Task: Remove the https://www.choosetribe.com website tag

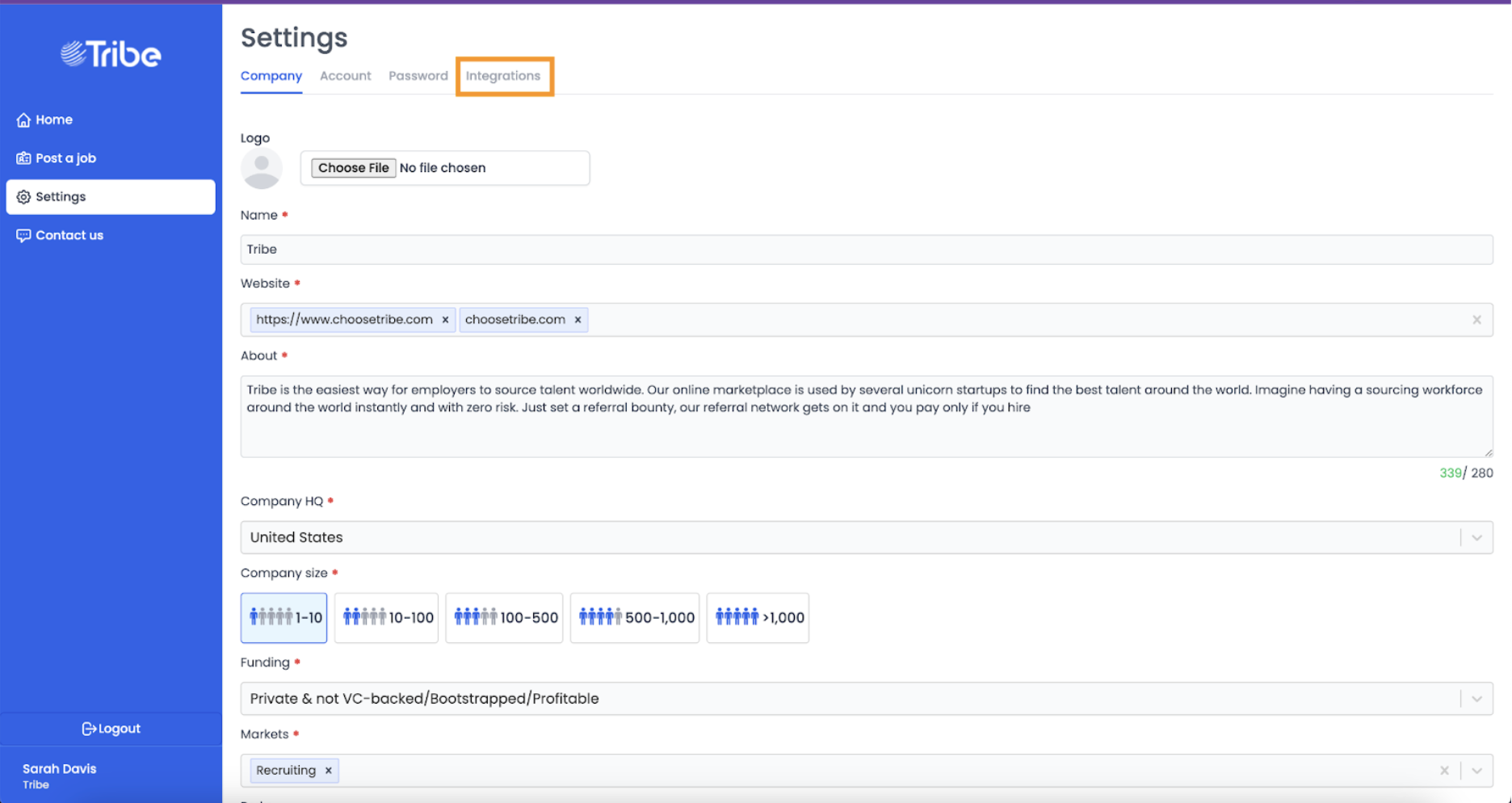Action: (x=445, y=320)
